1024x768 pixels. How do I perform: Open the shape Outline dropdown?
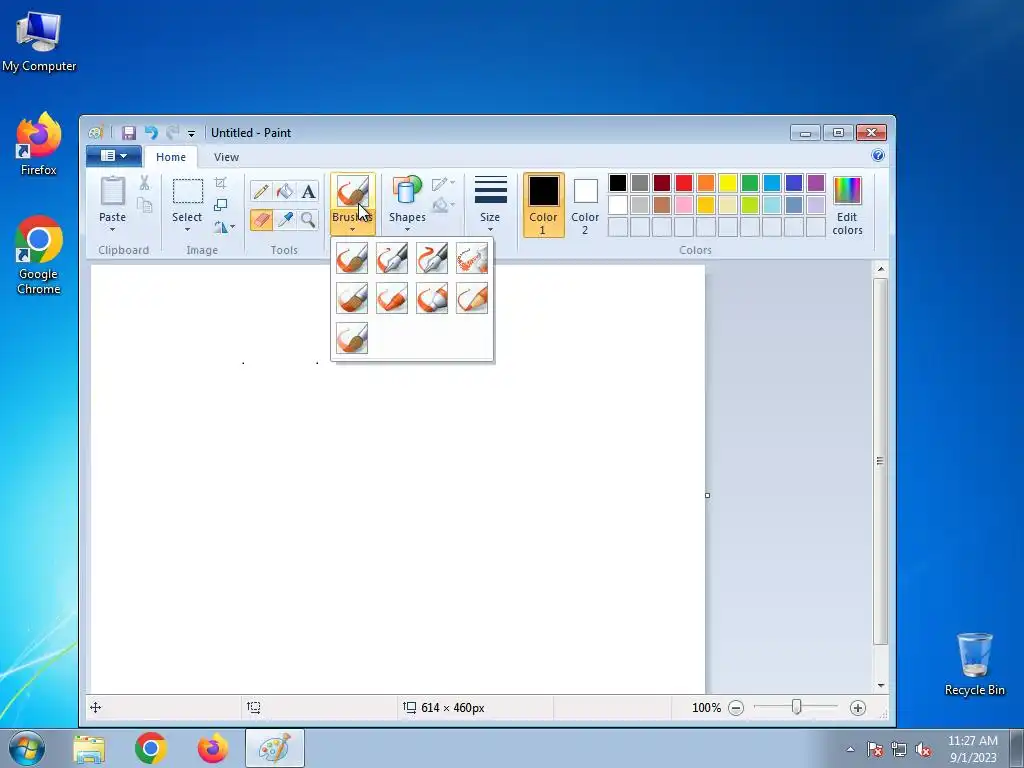pos(443,183)
